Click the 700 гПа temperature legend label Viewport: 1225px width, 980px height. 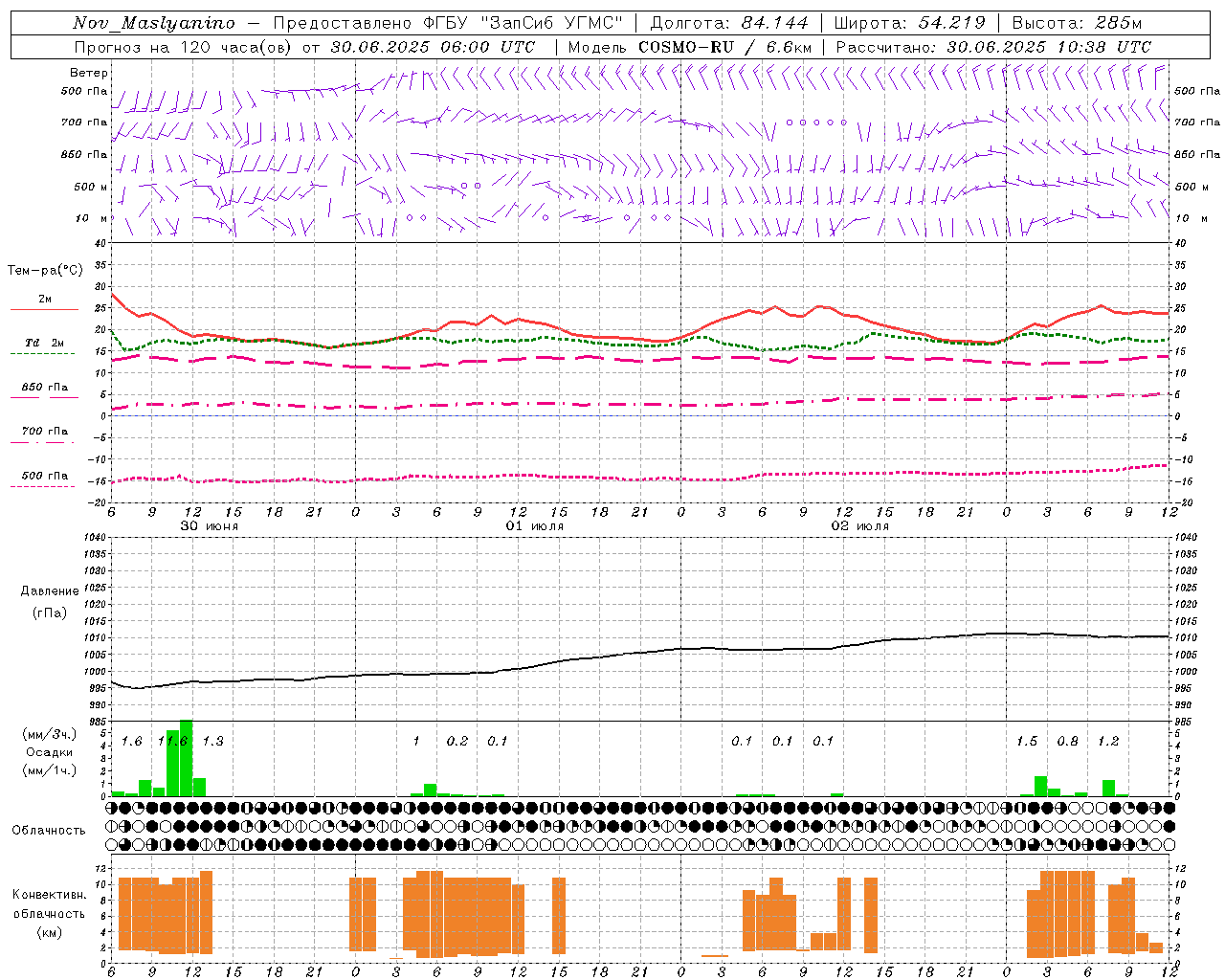tap(44, 432)
